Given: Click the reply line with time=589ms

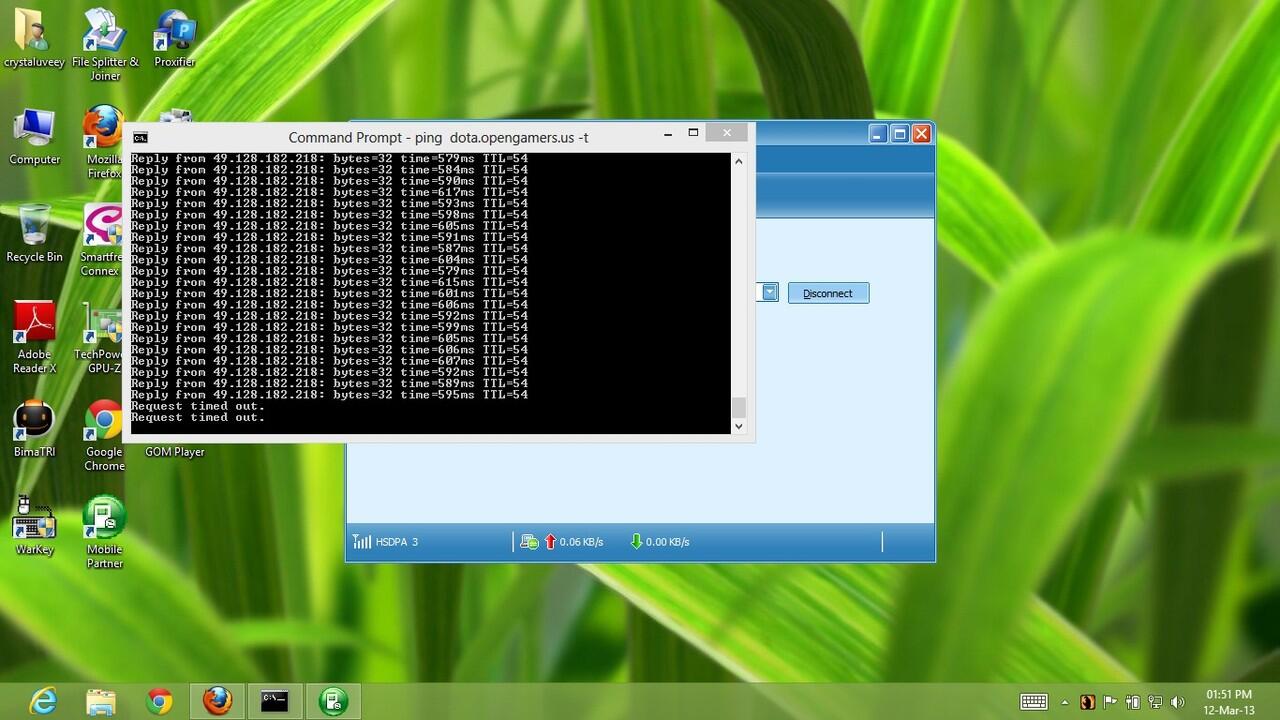Looking at the screenshot, I should click(x=329, y=384).
